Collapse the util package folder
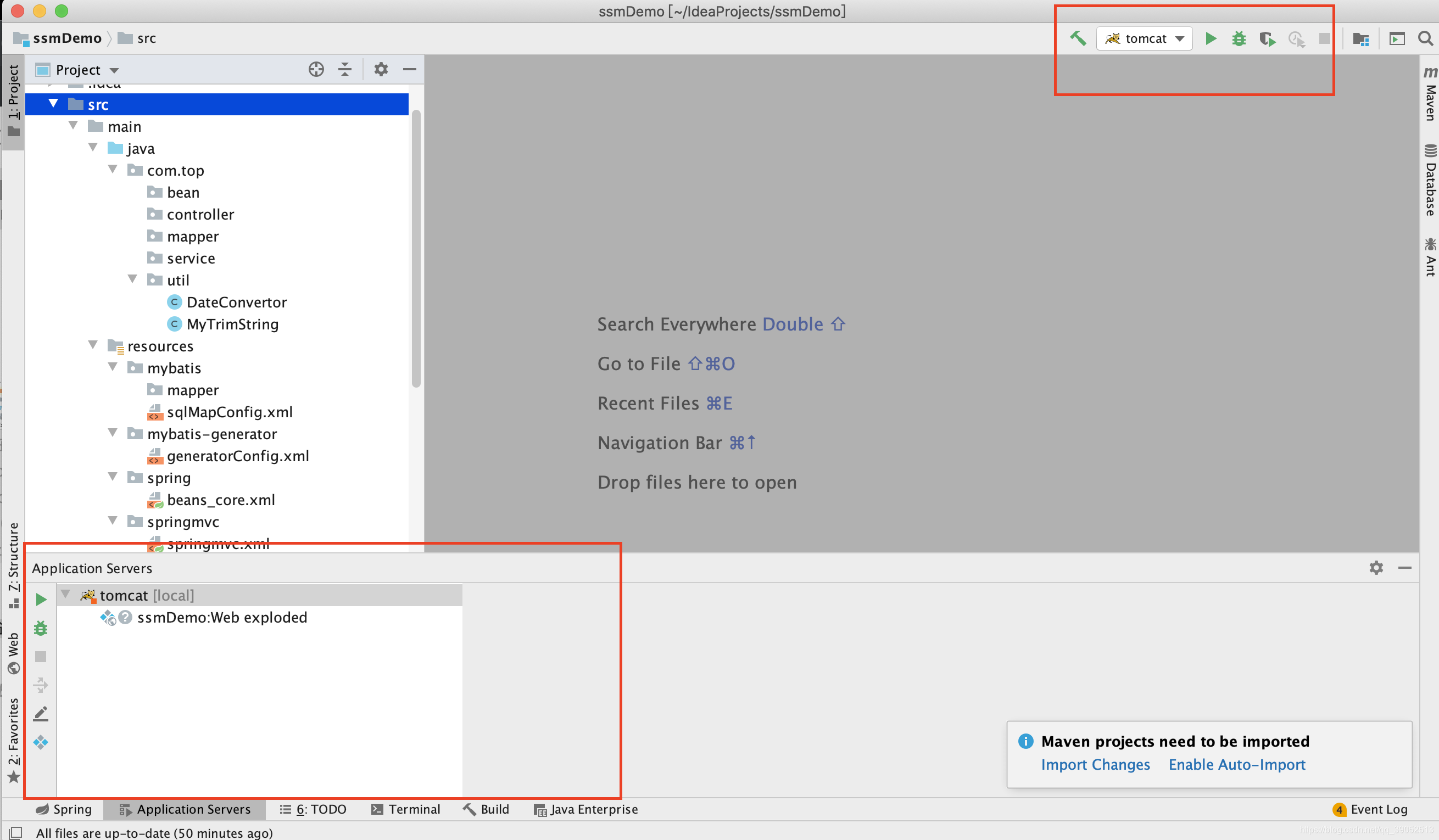 coord(132,279)
